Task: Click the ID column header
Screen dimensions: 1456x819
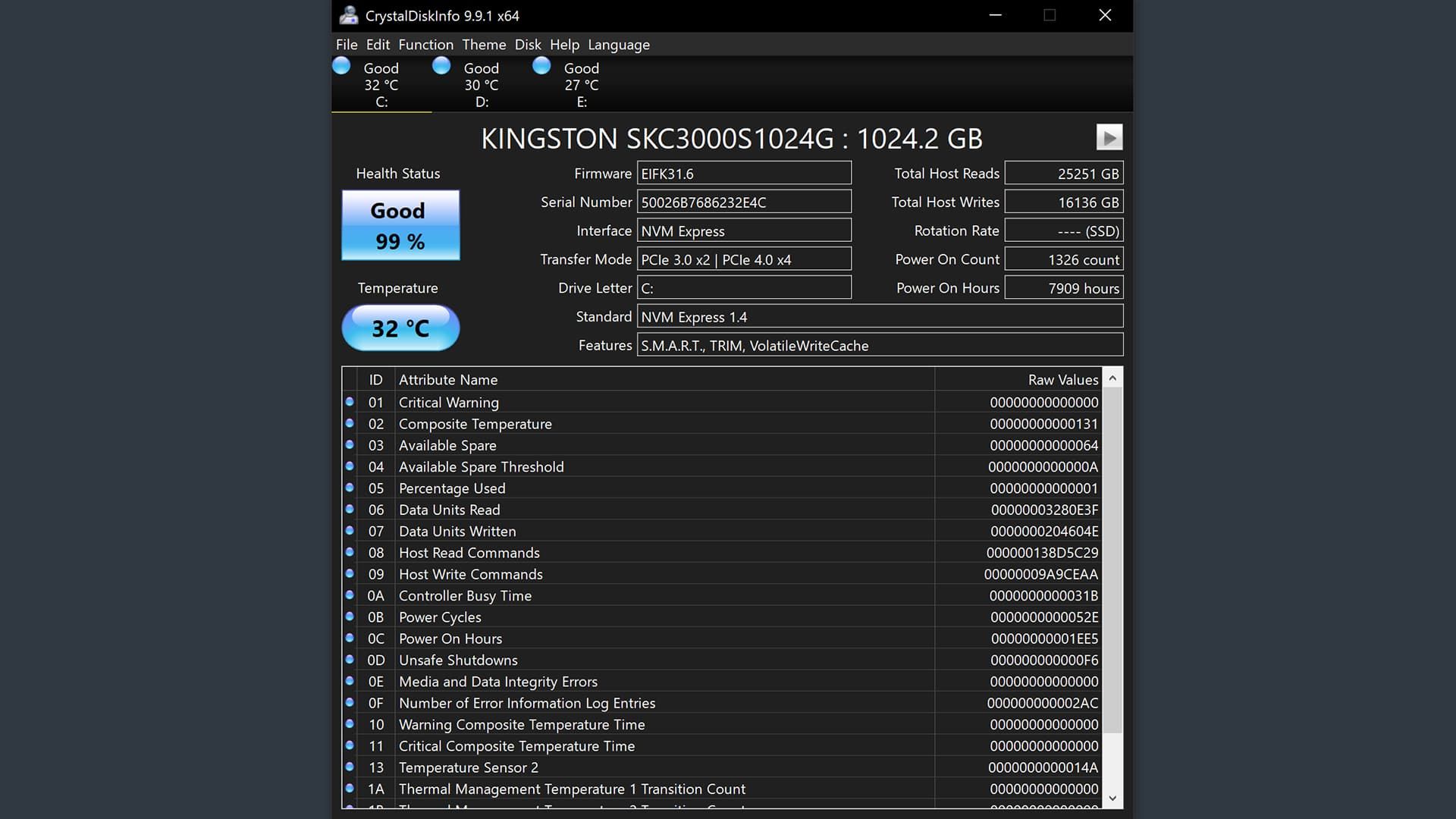Action: coord(375,379)
